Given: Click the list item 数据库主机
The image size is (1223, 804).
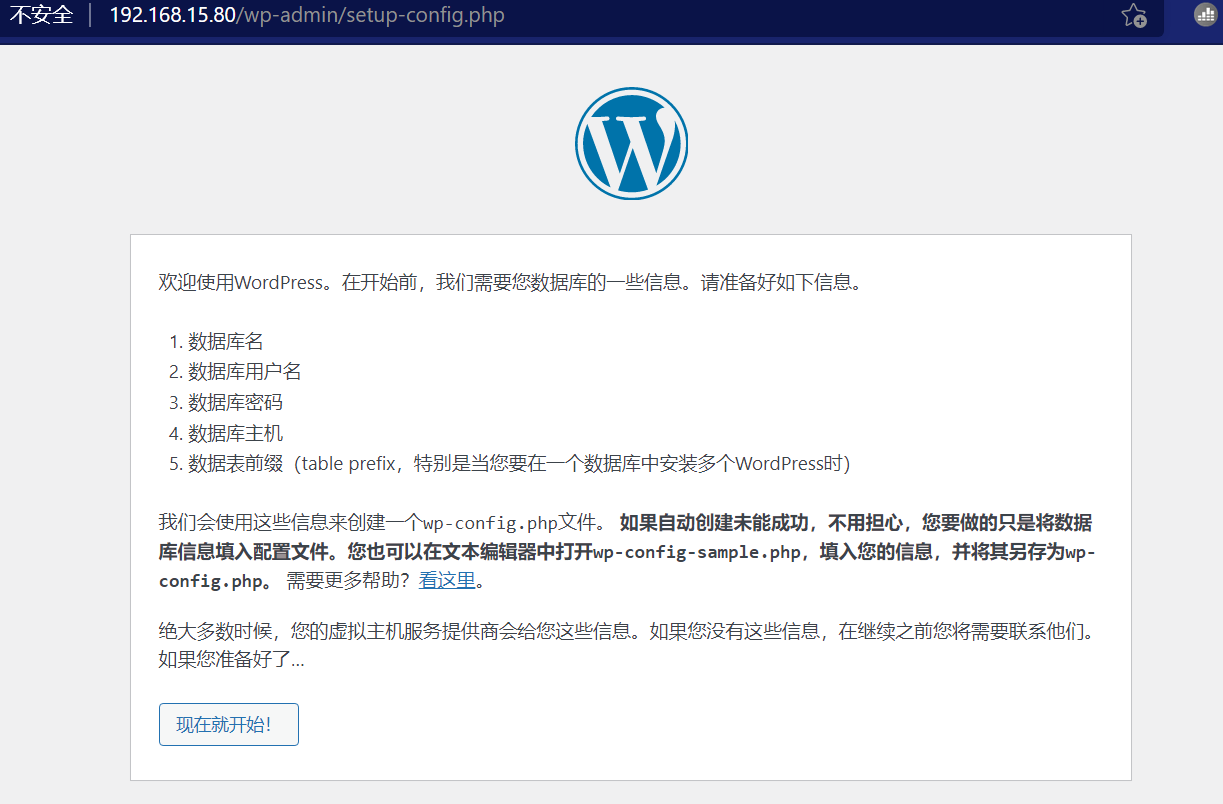Looking at the screenshot, I should (235, 434).
